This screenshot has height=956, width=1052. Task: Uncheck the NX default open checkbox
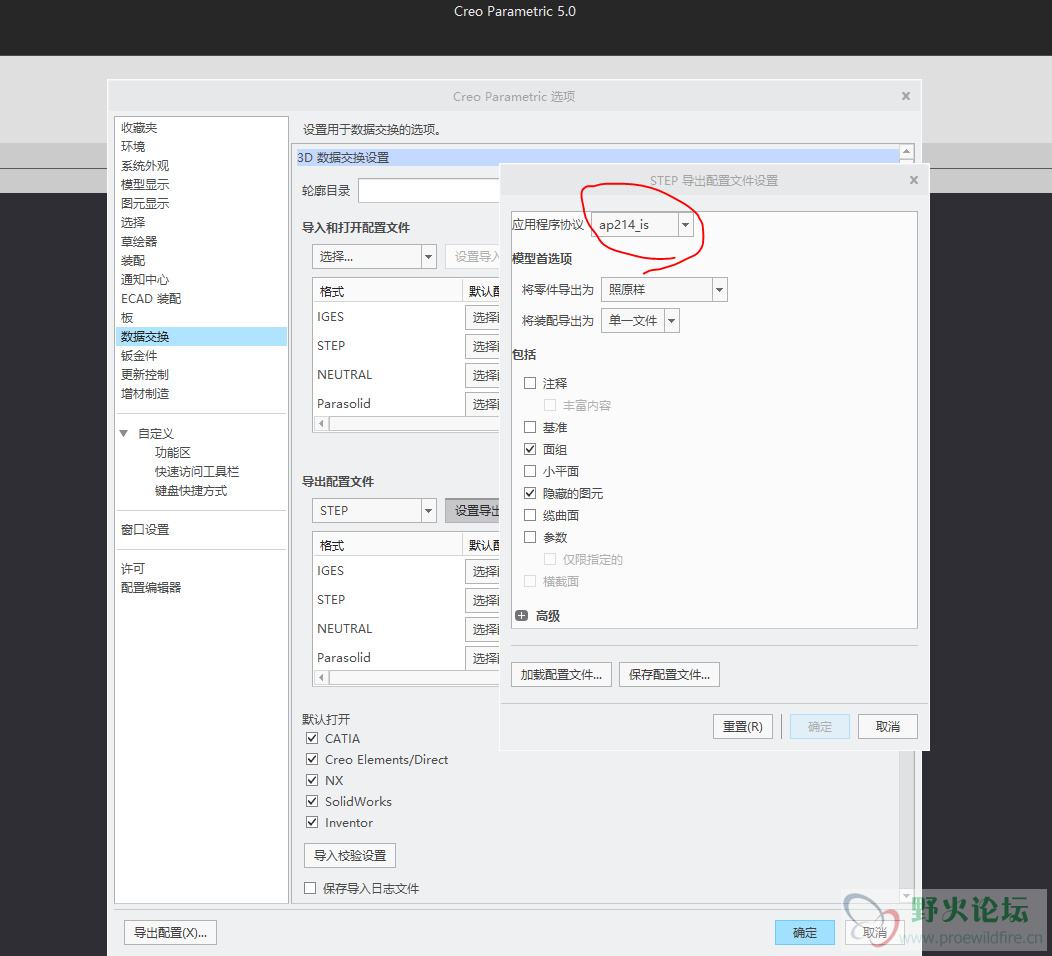[312, 780]
